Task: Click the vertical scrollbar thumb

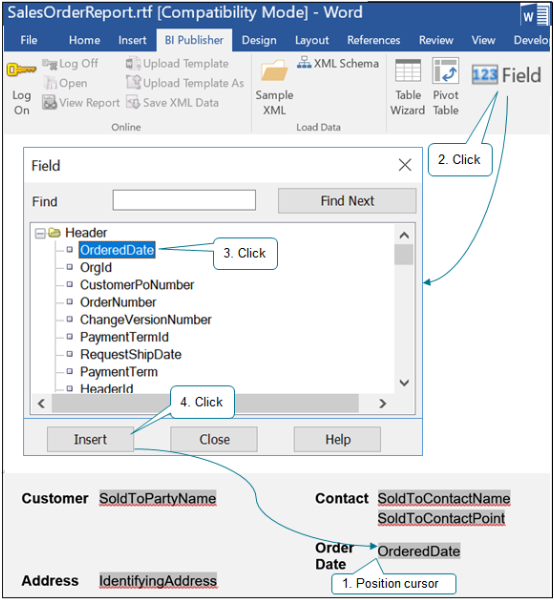Action: point(404,254)
